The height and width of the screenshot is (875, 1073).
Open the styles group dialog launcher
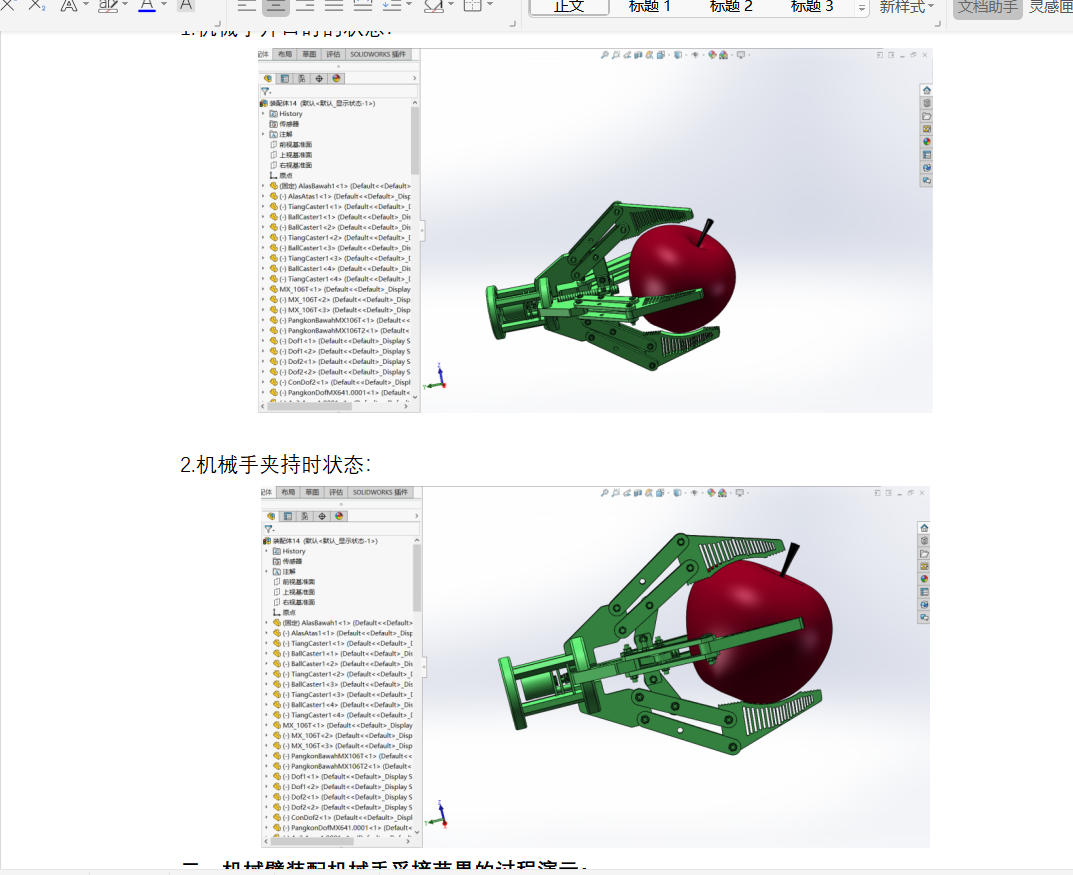(938, 23)
